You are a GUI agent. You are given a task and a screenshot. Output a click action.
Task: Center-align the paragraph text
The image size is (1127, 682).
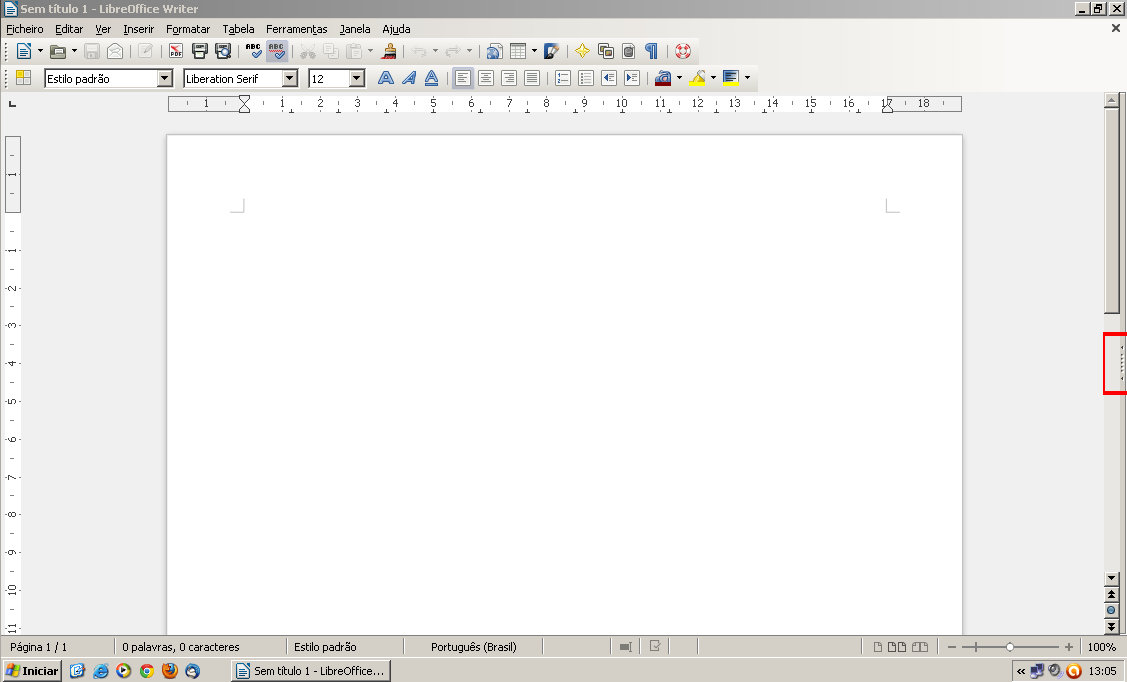(x=486, y=78)
